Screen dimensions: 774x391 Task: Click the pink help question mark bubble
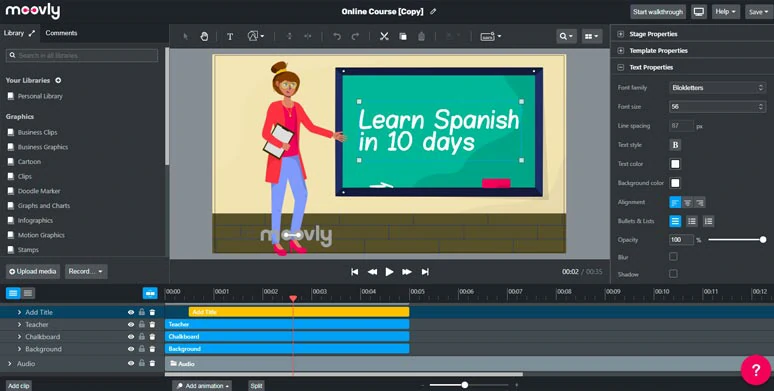click(756, 370)
